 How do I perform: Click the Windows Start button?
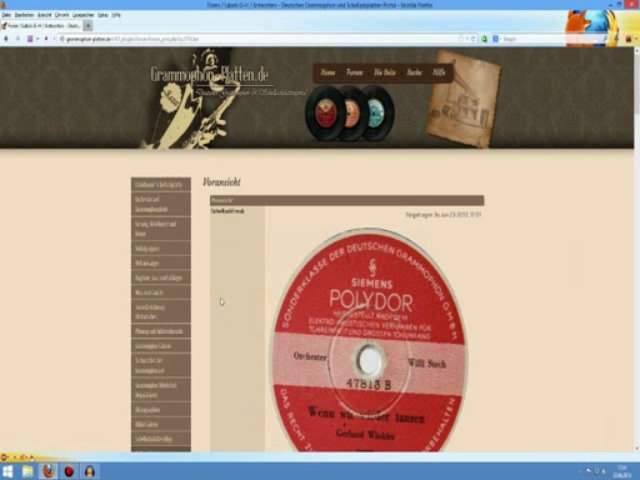(9, 471)
